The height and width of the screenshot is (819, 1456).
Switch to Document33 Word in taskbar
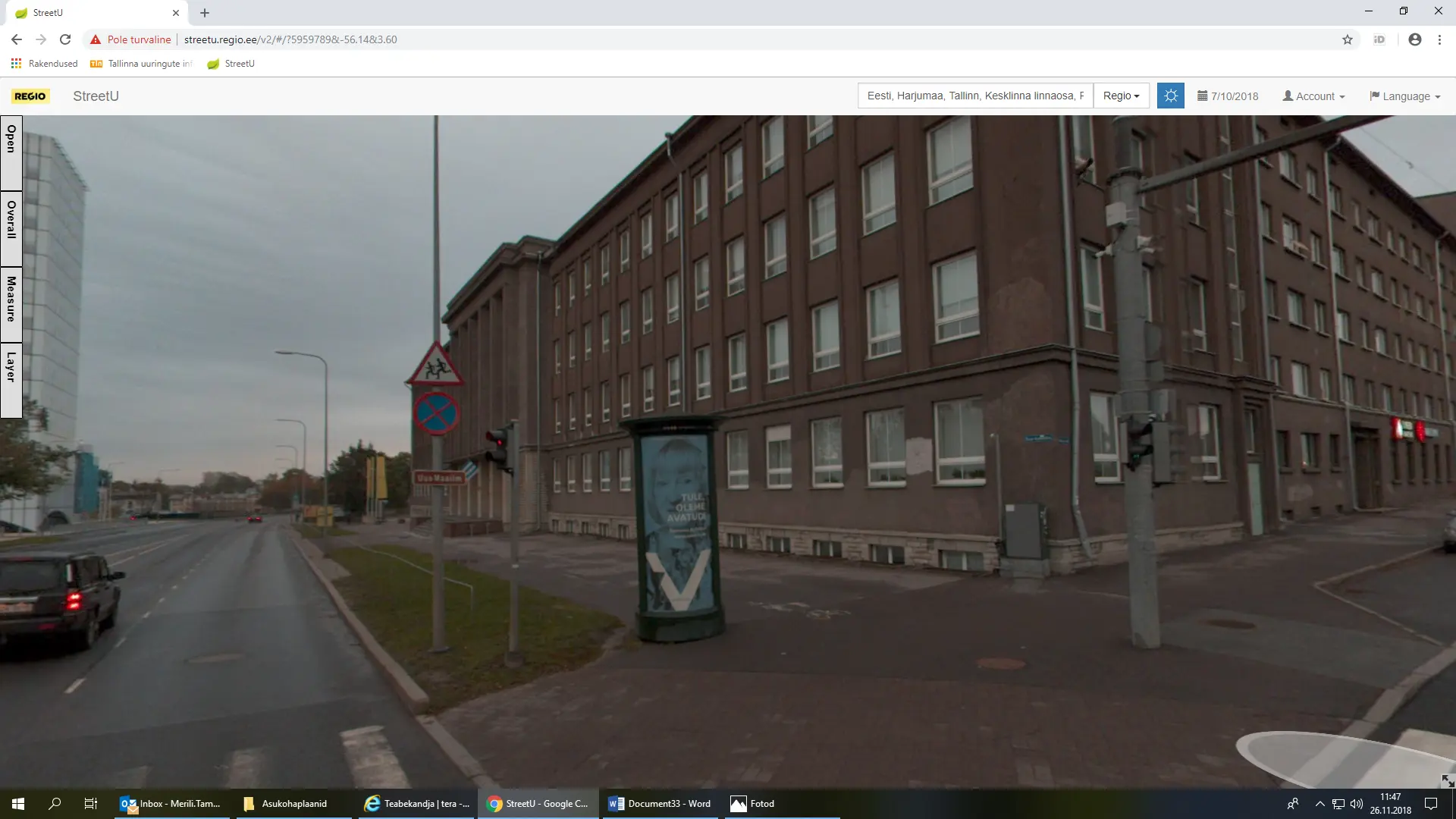pyautogui.click(x=660, y=804)
